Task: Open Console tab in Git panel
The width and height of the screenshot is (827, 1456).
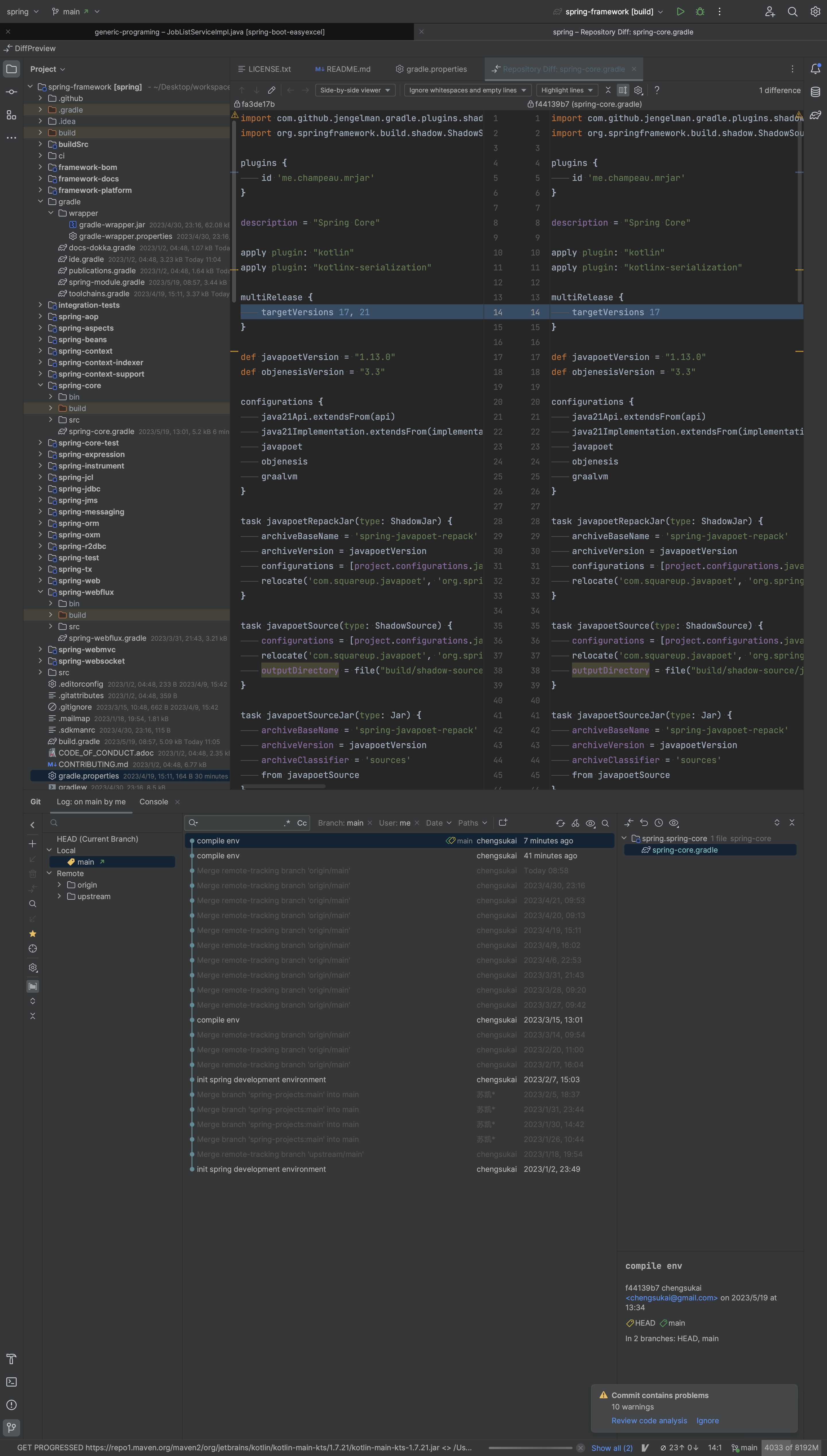Action: 153,801
